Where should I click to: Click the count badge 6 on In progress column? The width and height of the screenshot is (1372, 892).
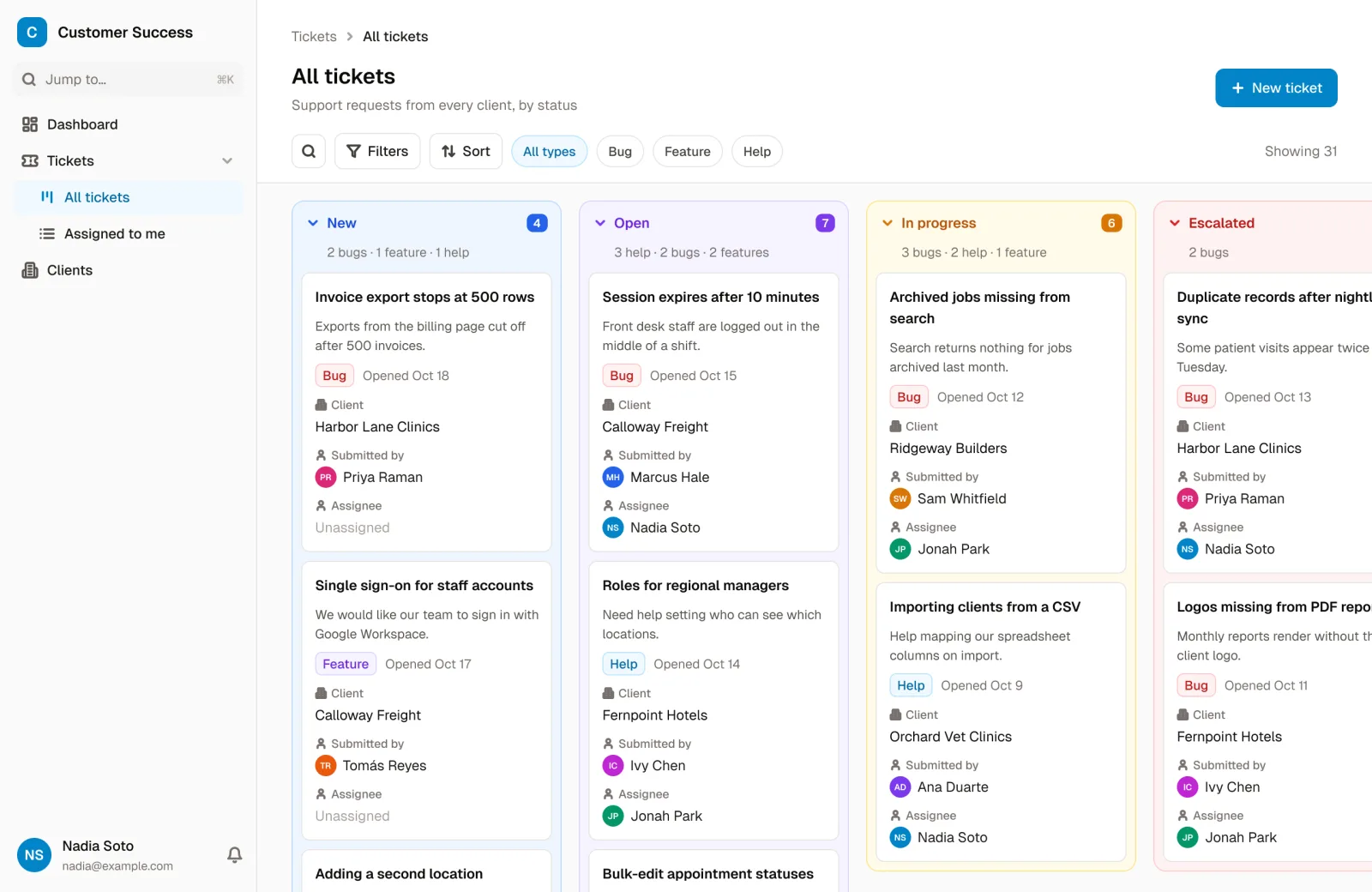click(1111, 223)
